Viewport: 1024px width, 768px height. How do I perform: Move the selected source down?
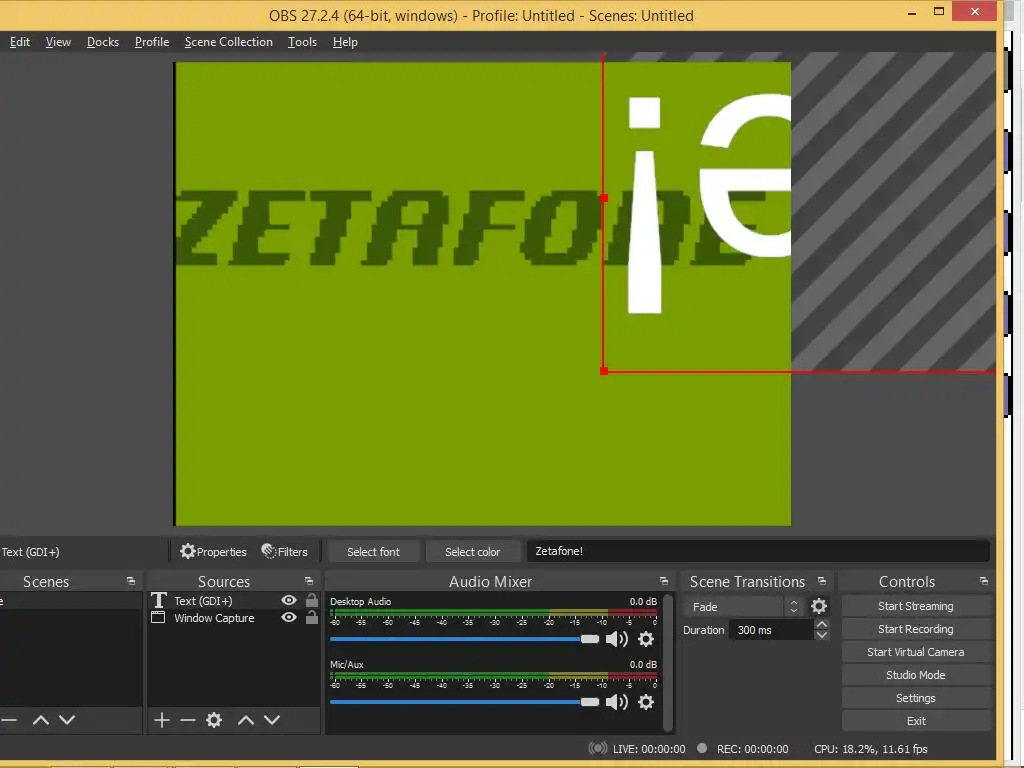click(272, 720)
